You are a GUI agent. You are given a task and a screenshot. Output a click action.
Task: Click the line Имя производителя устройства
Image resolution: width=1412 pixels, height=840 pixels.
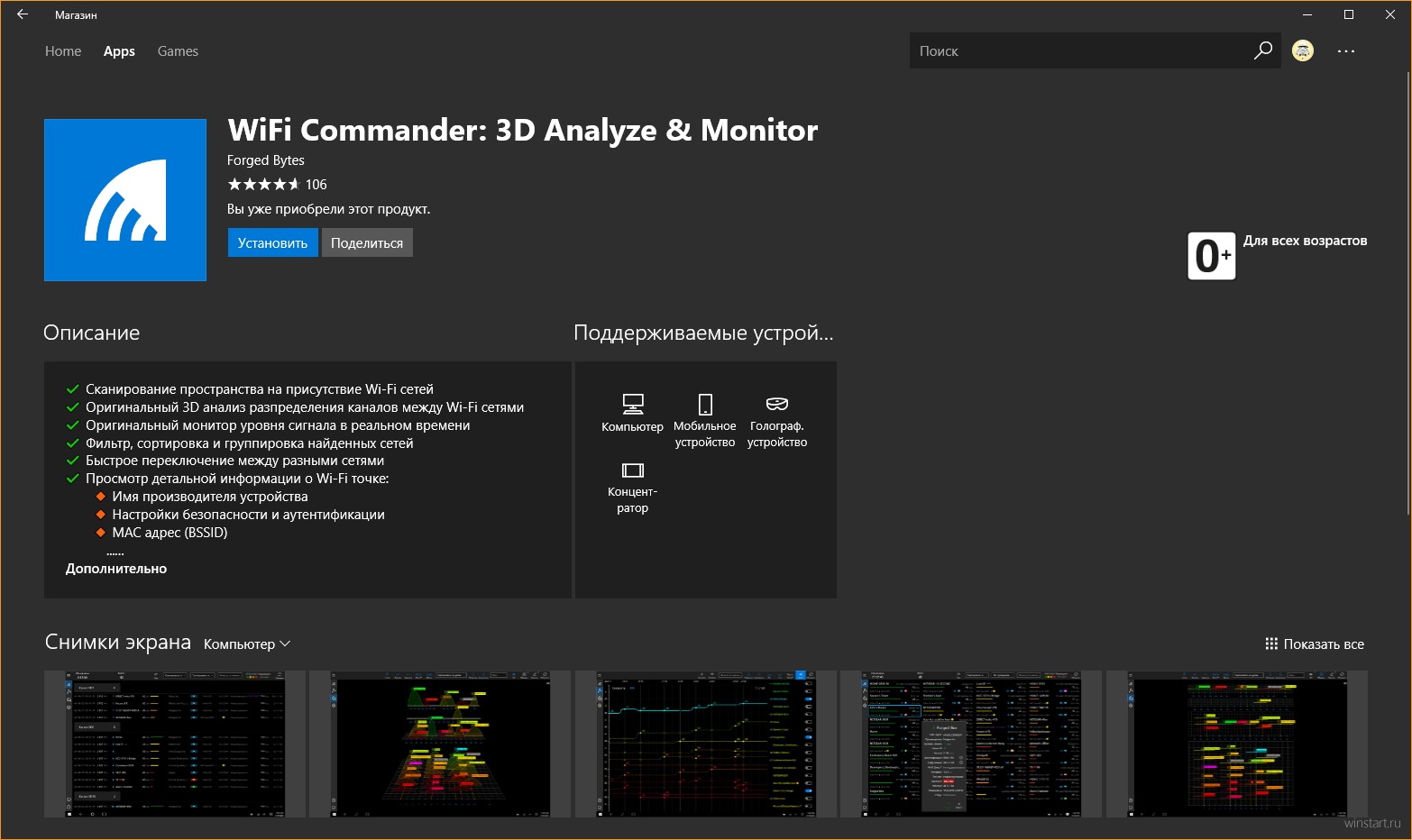[210, 497]
